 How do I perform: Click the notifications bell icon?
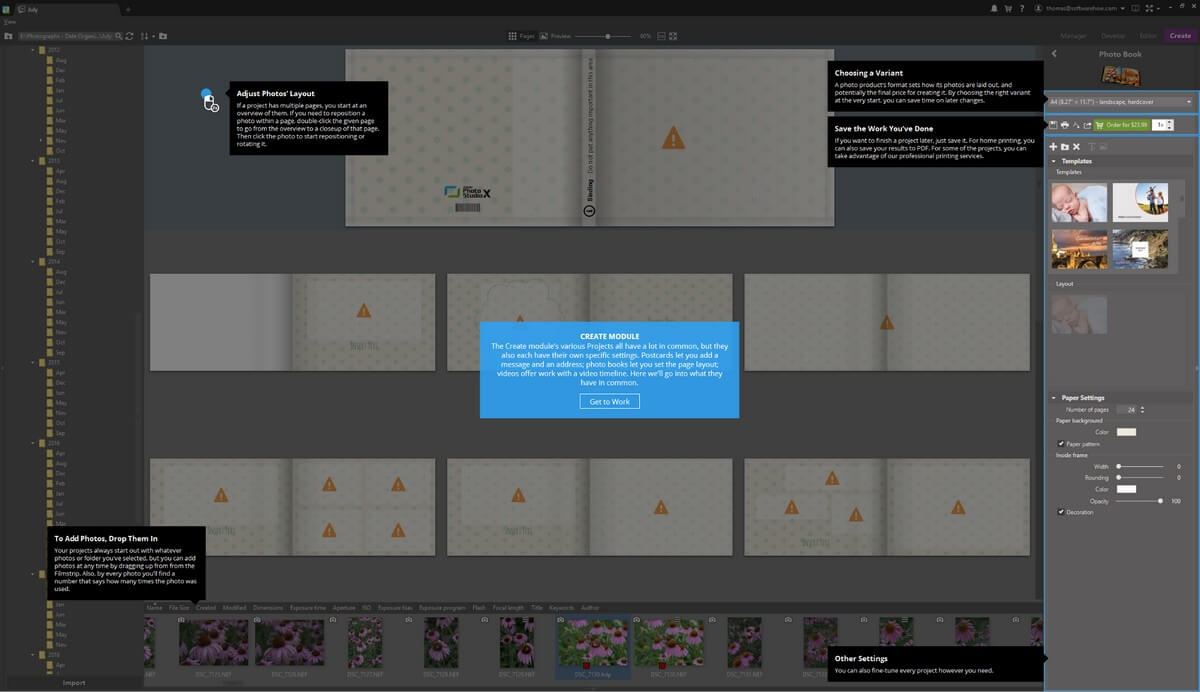point(993,8)
